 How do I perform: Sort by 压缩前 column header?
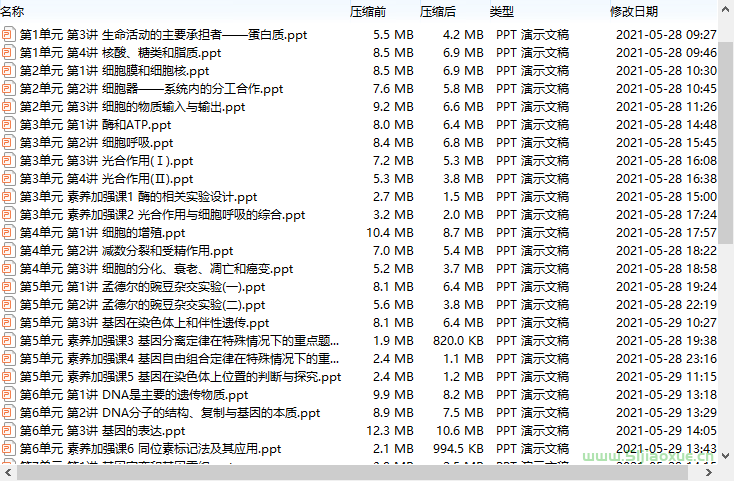point(368,11)
